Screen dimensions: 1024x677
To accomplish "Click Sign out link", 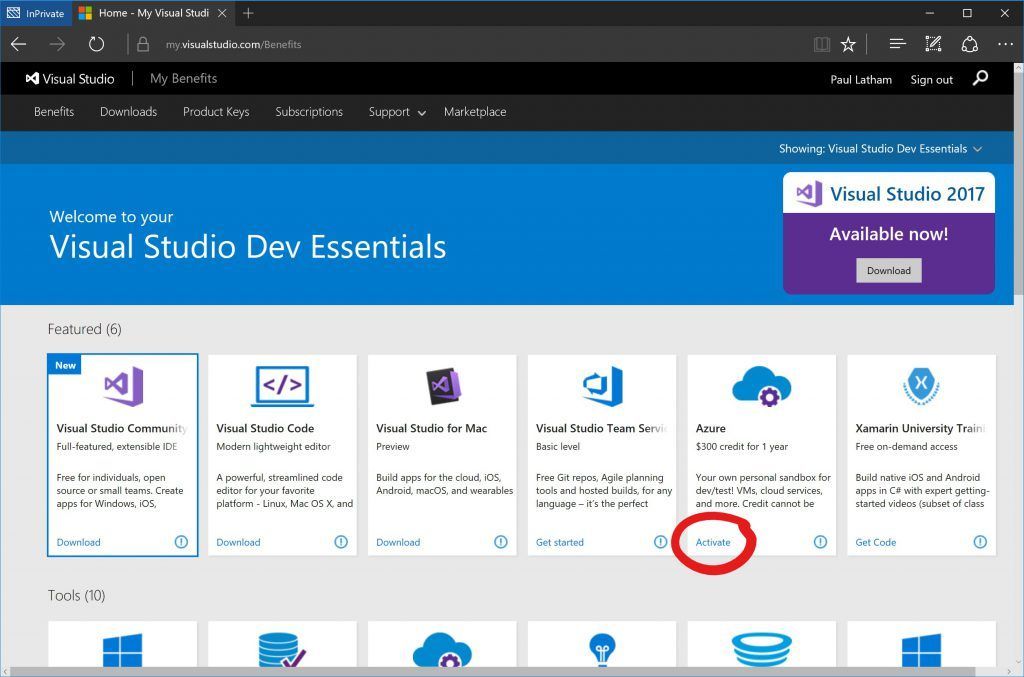I will pyautogui.click(x=931, y=80).
